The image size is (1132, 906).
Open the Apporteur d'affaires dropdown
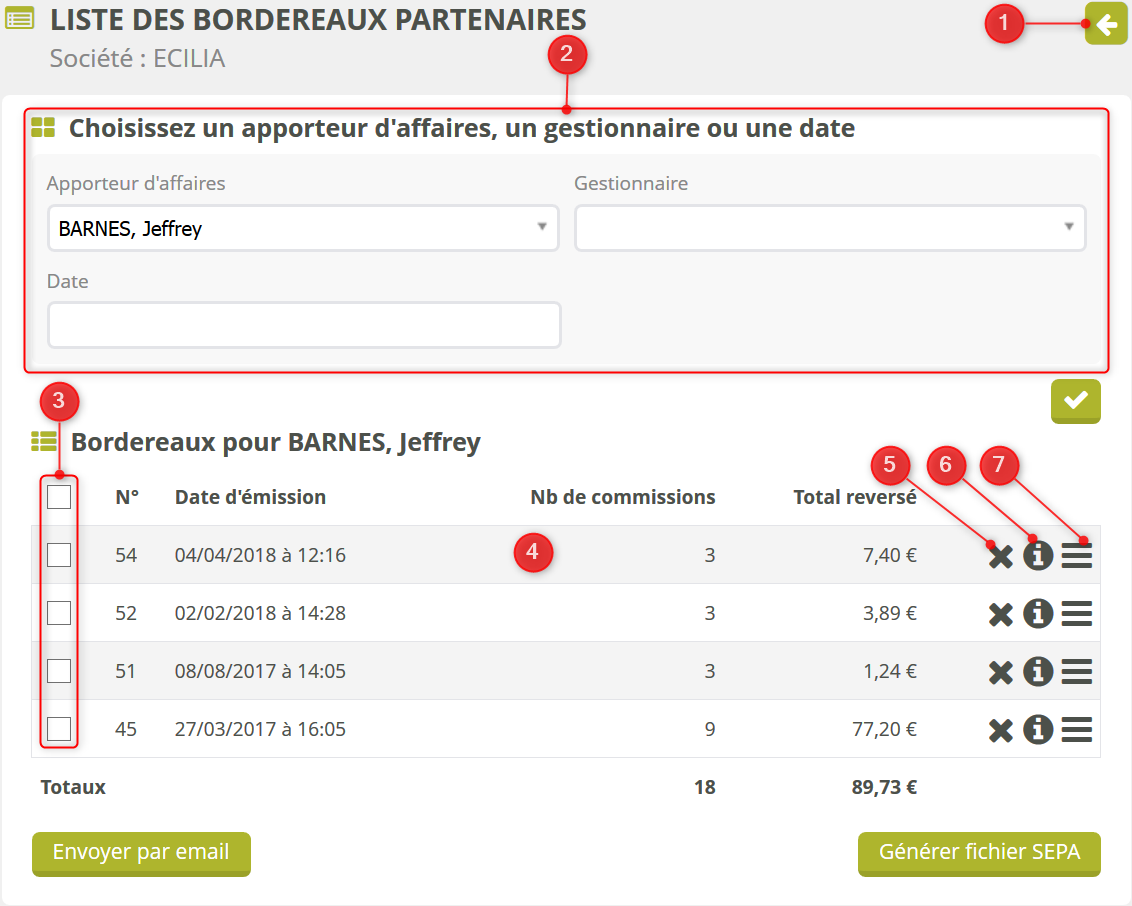pos(303,228)
